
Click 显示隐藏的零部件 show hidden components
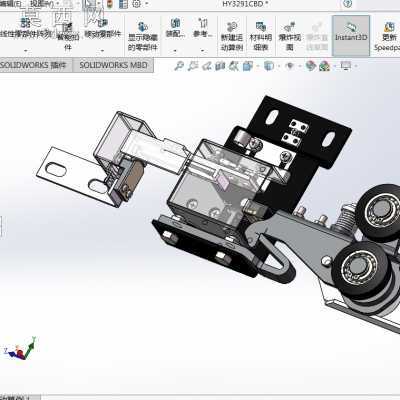coord(143,37)
